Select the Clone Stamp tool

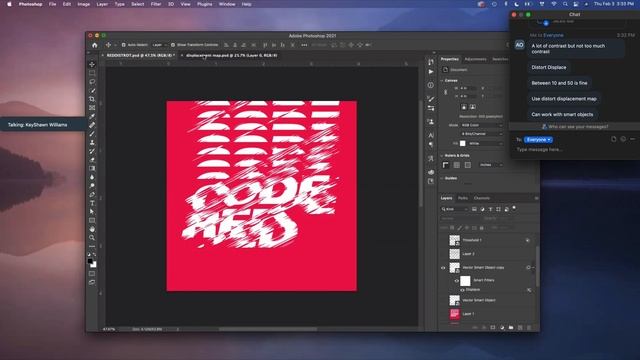(x=92, y=142)
